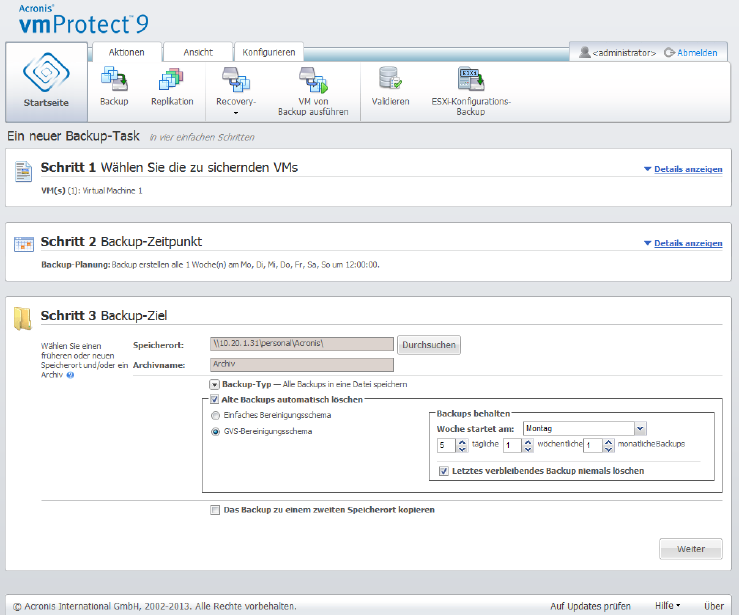Viewport: 739px width, 615px height.
Task: Open the Hilfe menu
Action: coord(667,606)
